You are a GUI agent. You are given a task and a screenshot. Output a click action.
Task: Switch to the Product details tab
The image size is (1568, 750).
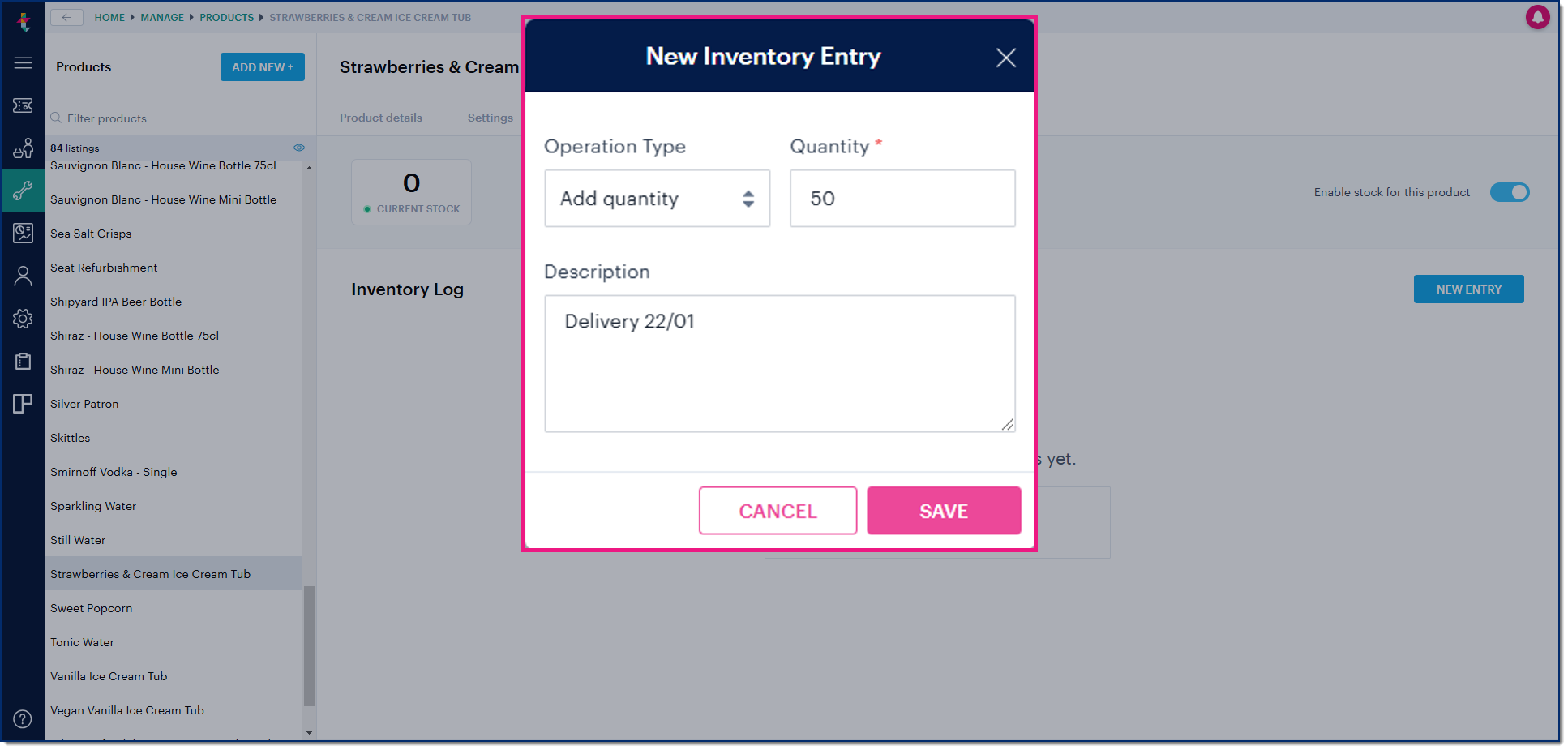tap(381, 118)
